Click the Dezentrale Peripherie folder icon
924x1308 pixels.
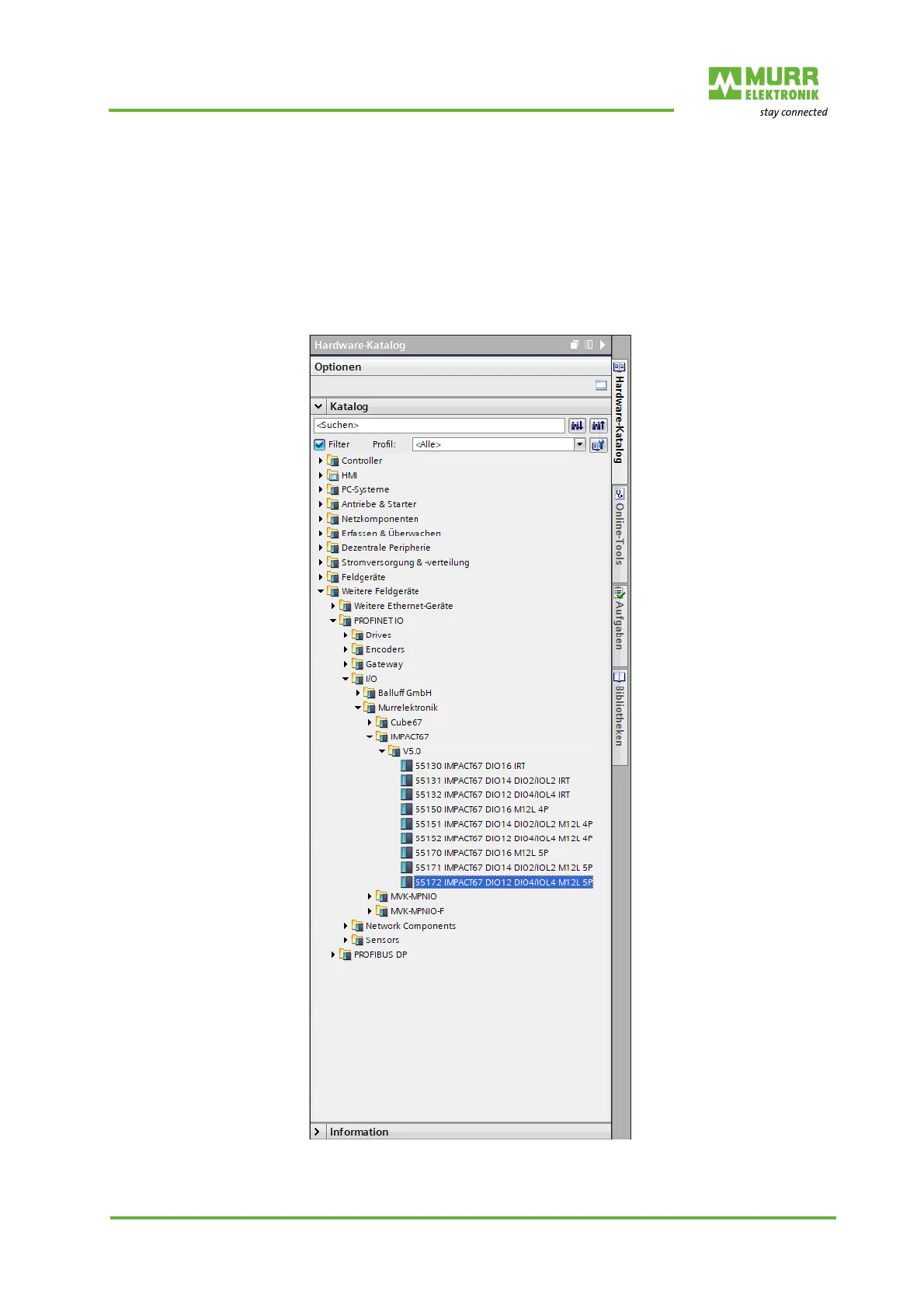[333, 548]
